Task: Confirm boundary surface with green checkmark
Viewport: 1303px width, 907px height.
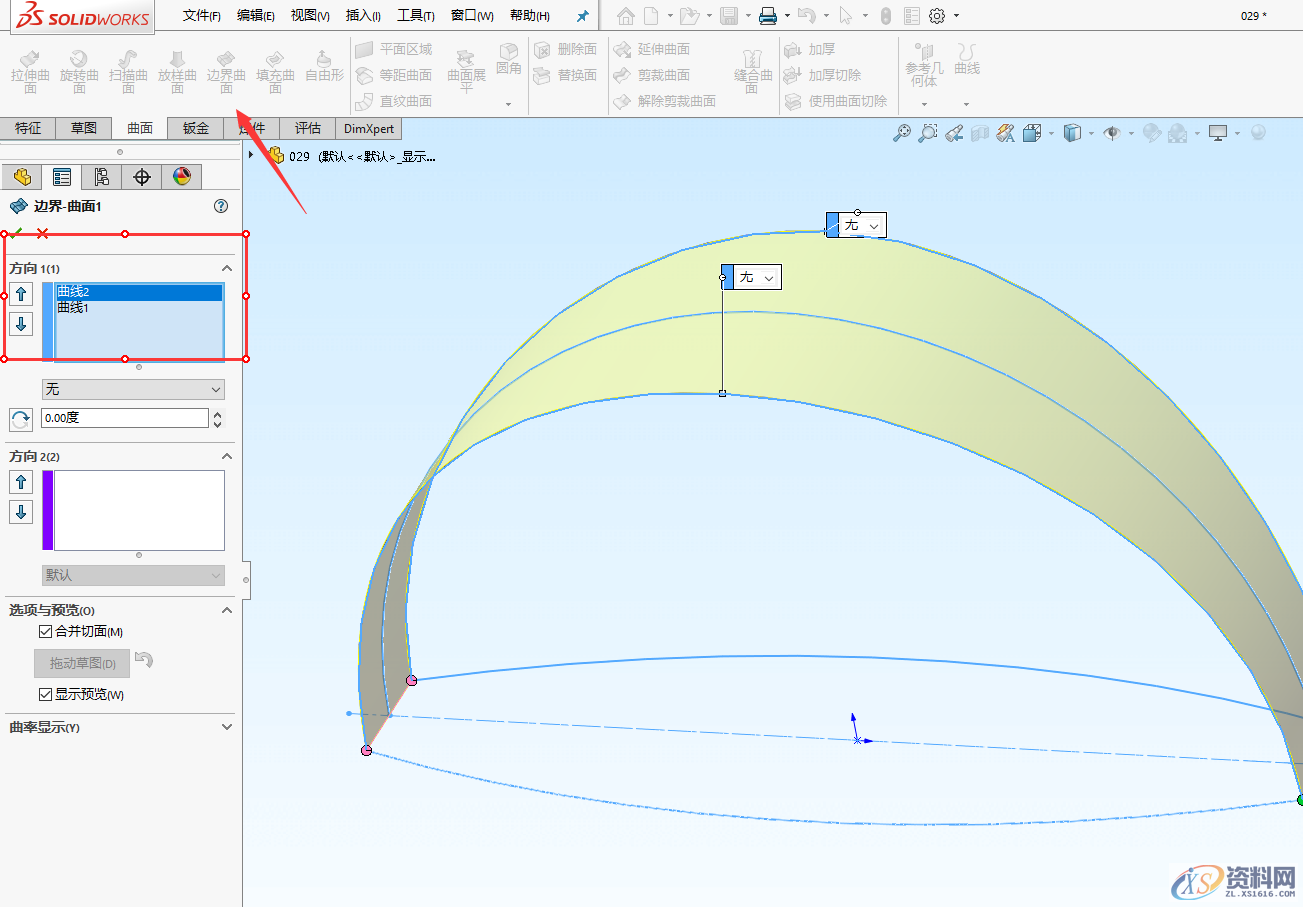Action: pos(16,233)
